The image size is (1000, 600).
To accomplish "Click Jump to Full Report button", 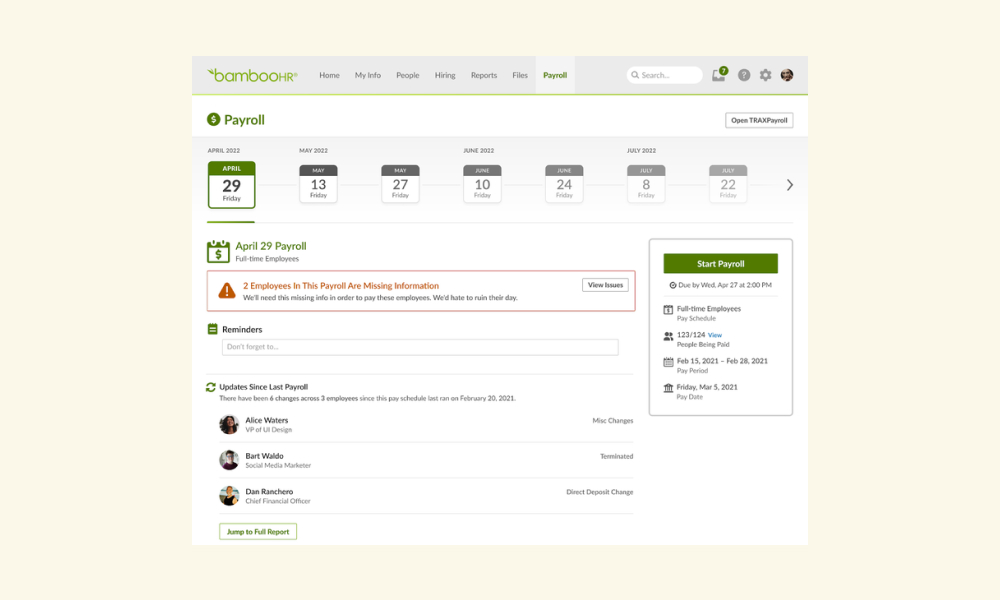I will point(258,532).
